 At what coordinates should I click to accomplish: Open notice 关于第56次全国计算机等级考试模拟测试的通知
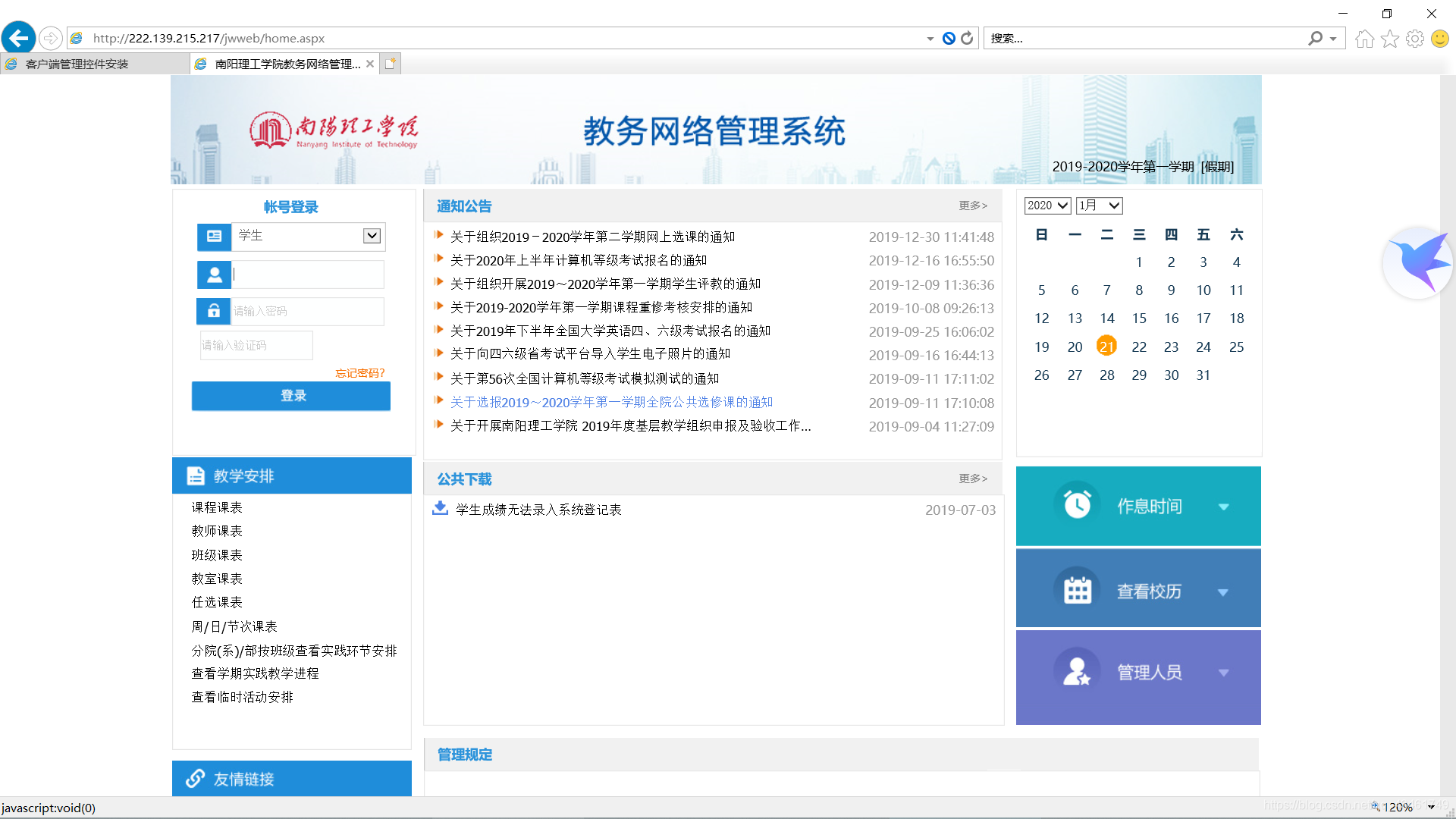pos(585,378)
